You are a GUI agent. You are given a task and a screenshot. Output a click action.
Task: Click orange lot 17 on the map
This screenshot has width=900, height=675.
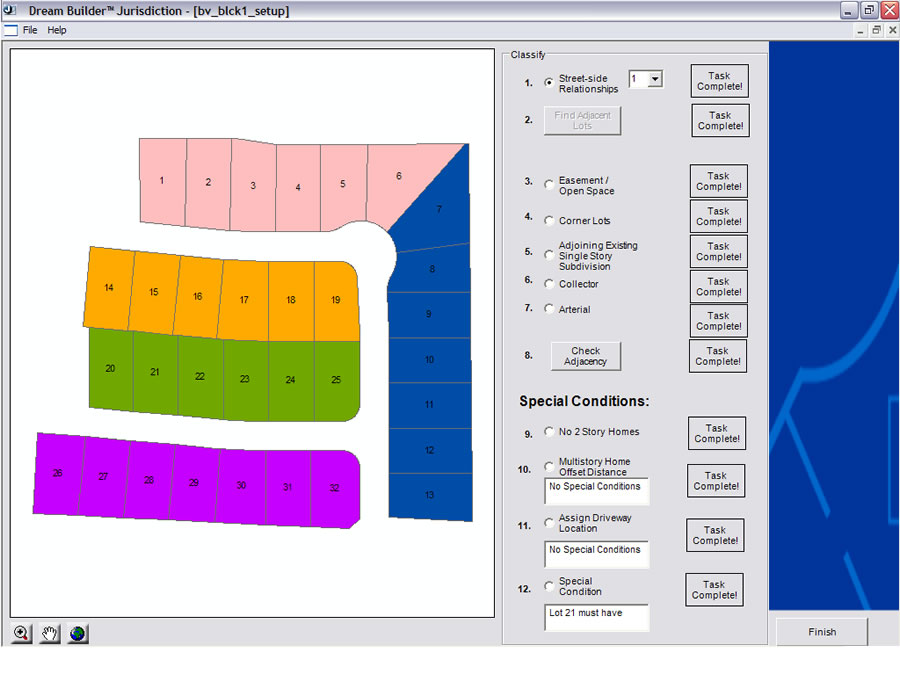point(245,300)
